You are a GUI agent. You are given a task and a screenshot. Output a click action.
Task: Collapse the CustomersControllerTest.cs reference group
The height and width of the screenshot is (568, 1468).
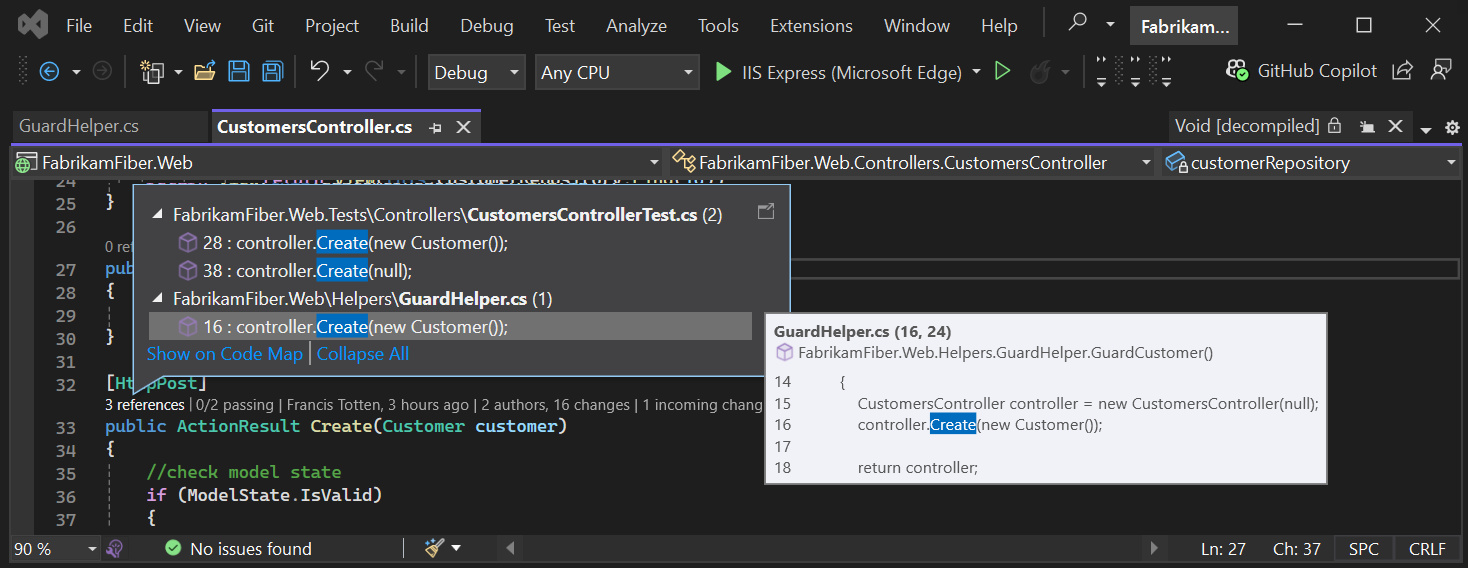pyautogui.click(x=158, y=215)
